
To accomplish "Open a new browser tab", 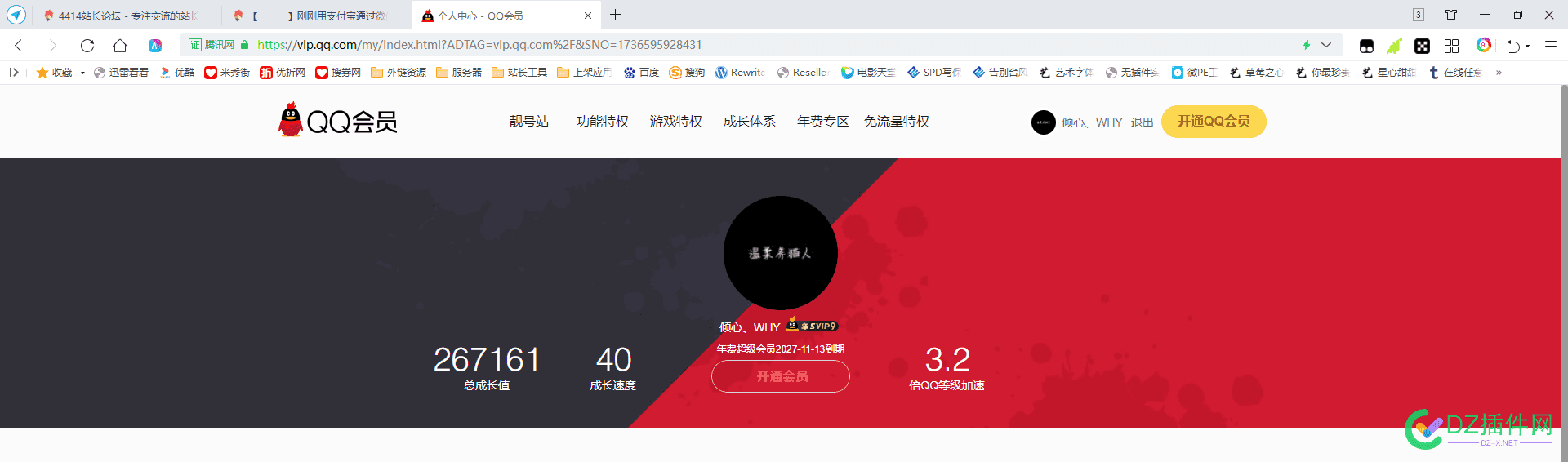I will [616, 15].
